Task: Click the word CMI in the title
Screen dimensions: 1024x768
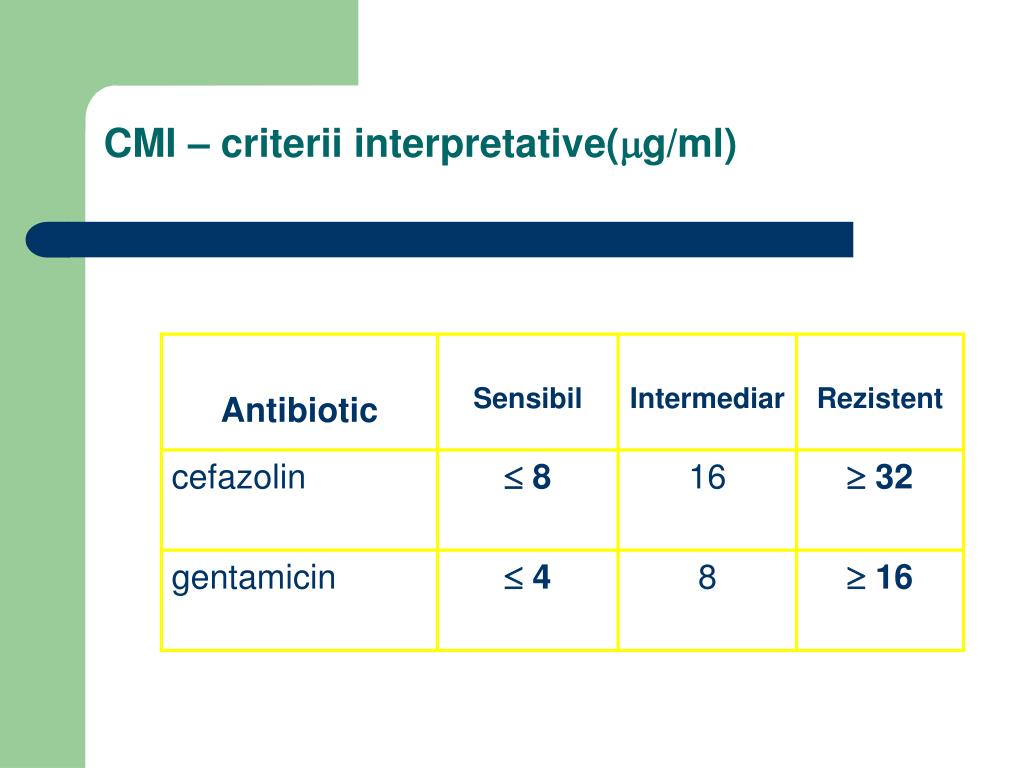Action: pos(140,143)
